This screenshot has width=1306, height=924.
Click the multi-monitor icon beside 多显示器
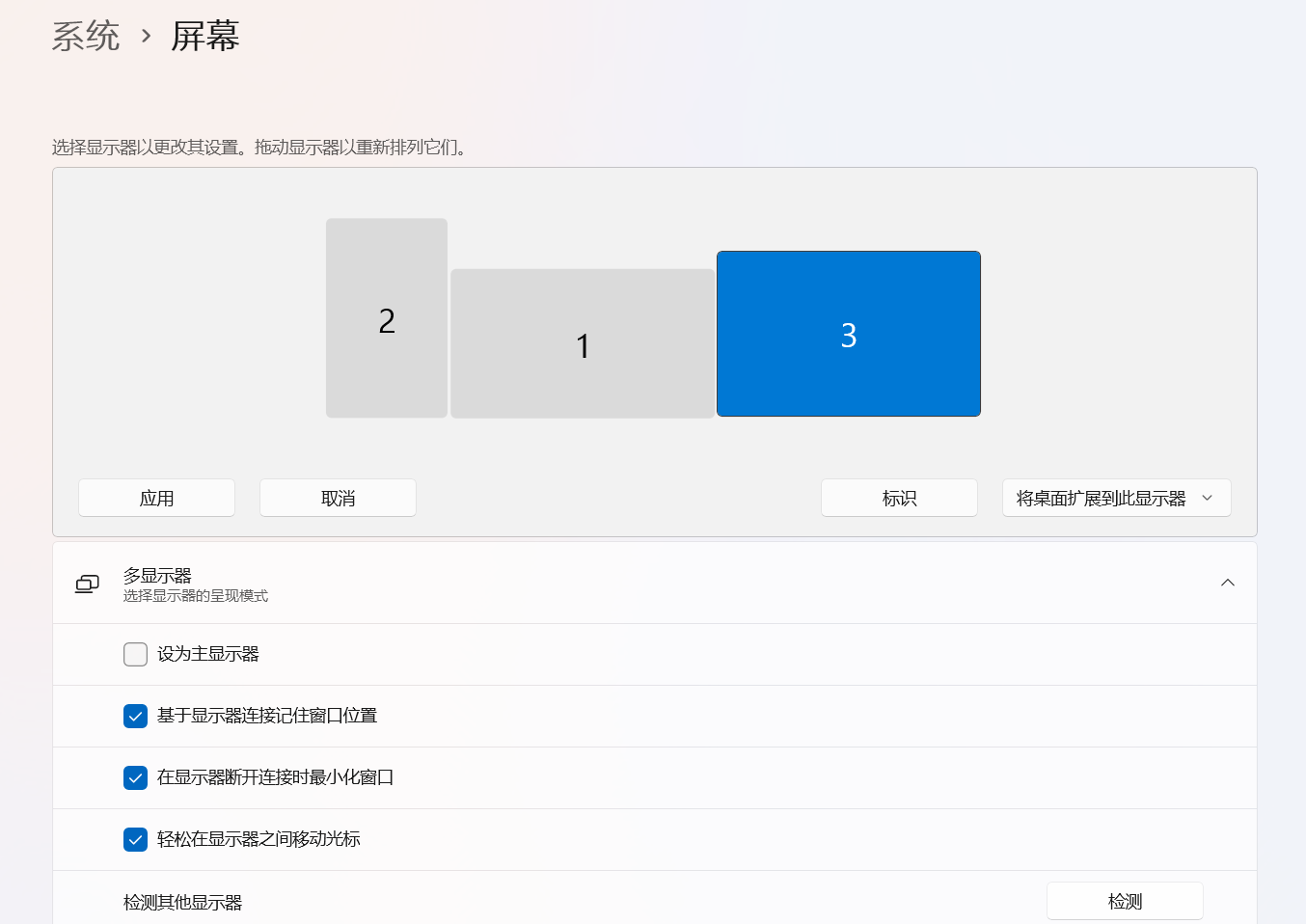tap(87, 584)
